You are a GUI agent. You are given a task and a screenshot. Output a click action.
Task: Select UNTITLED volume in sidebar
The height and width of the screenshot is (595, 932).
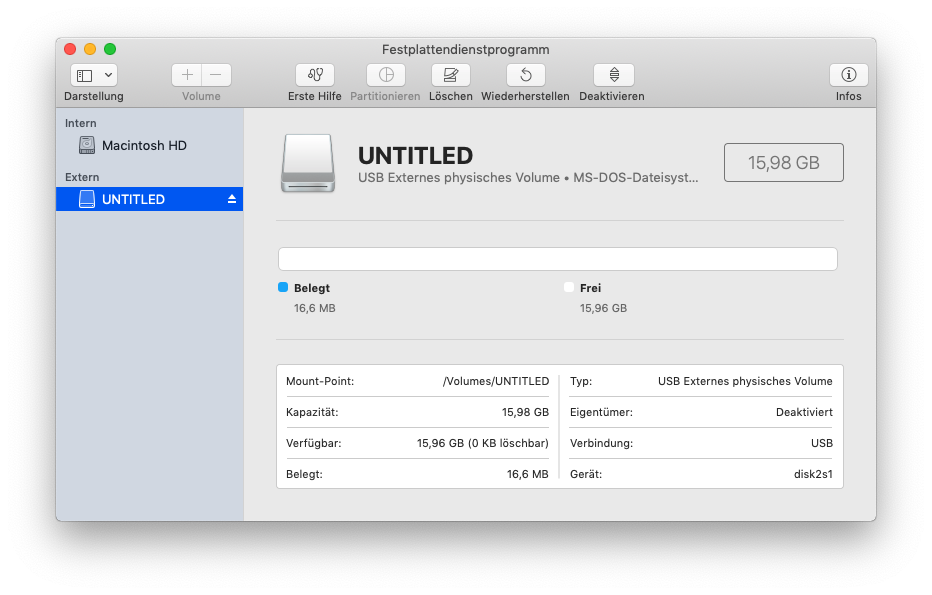[133, 199]
